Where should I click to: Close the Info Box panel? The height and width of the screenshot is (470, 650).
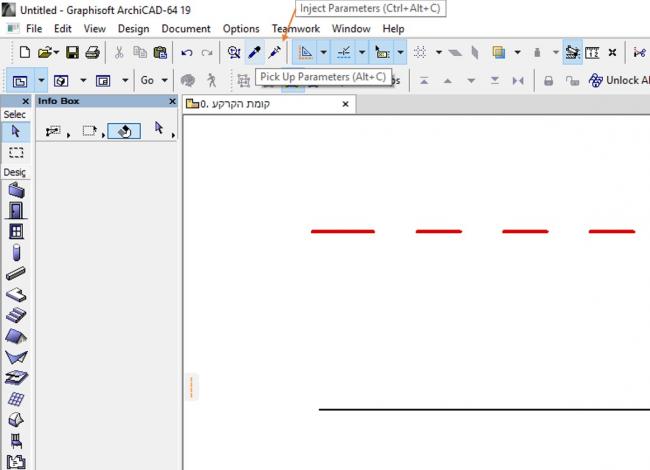[172, 102]
